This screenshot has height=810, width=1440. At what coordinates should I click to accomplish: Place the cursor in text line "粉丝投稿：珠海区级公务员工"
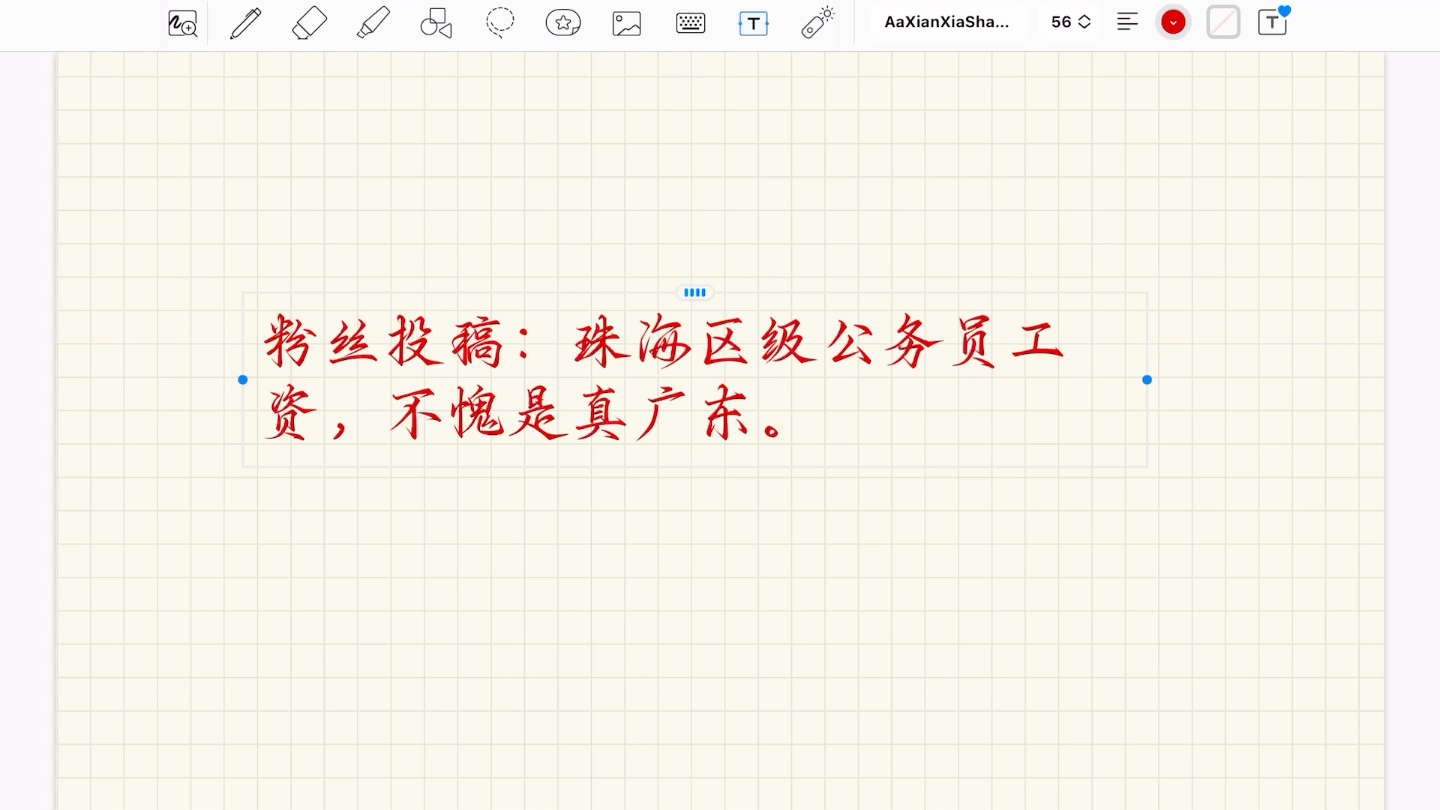tap(663, 343)
